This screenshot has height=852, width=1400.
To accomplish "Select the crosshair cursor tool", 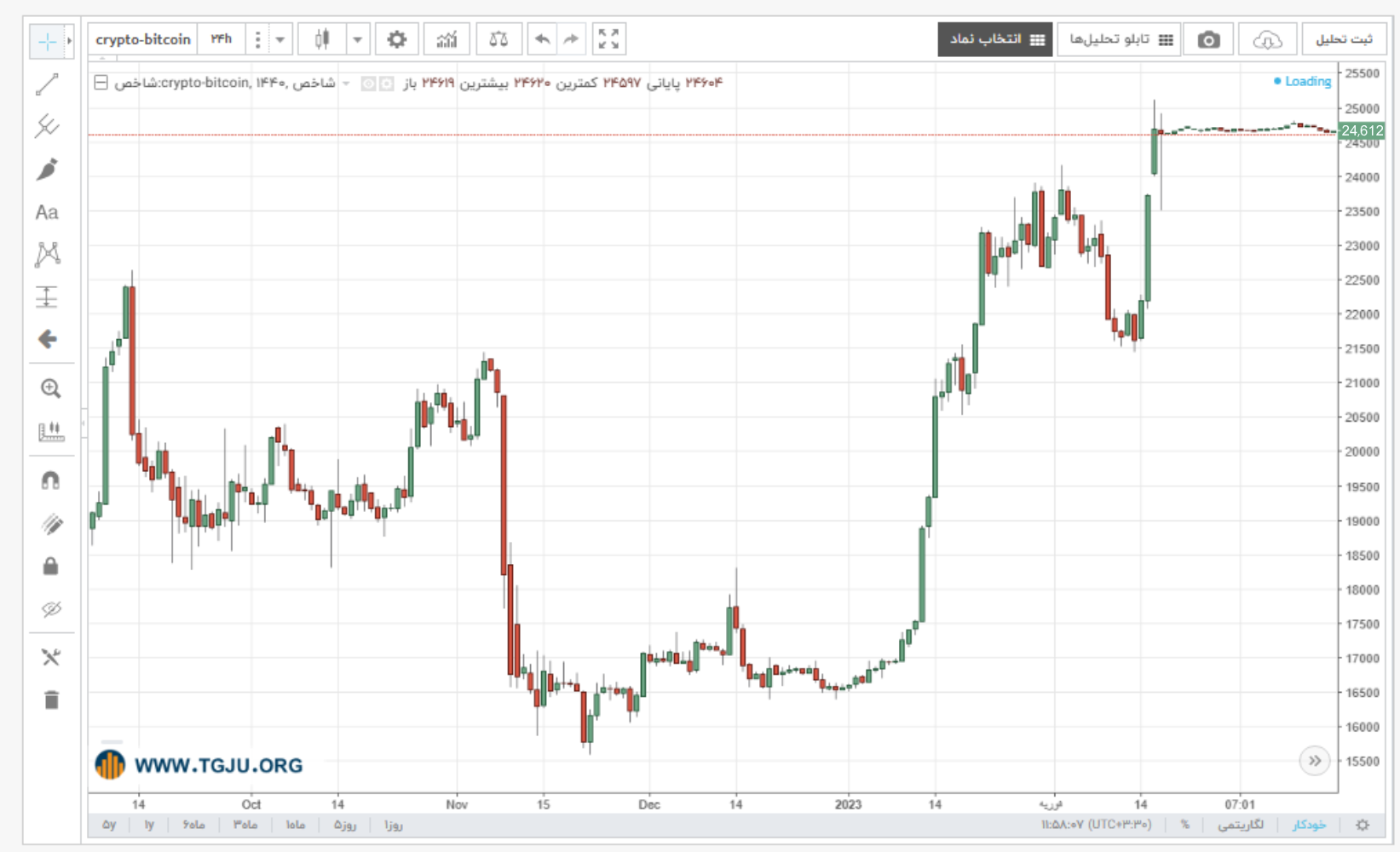I will pos(47,41).
